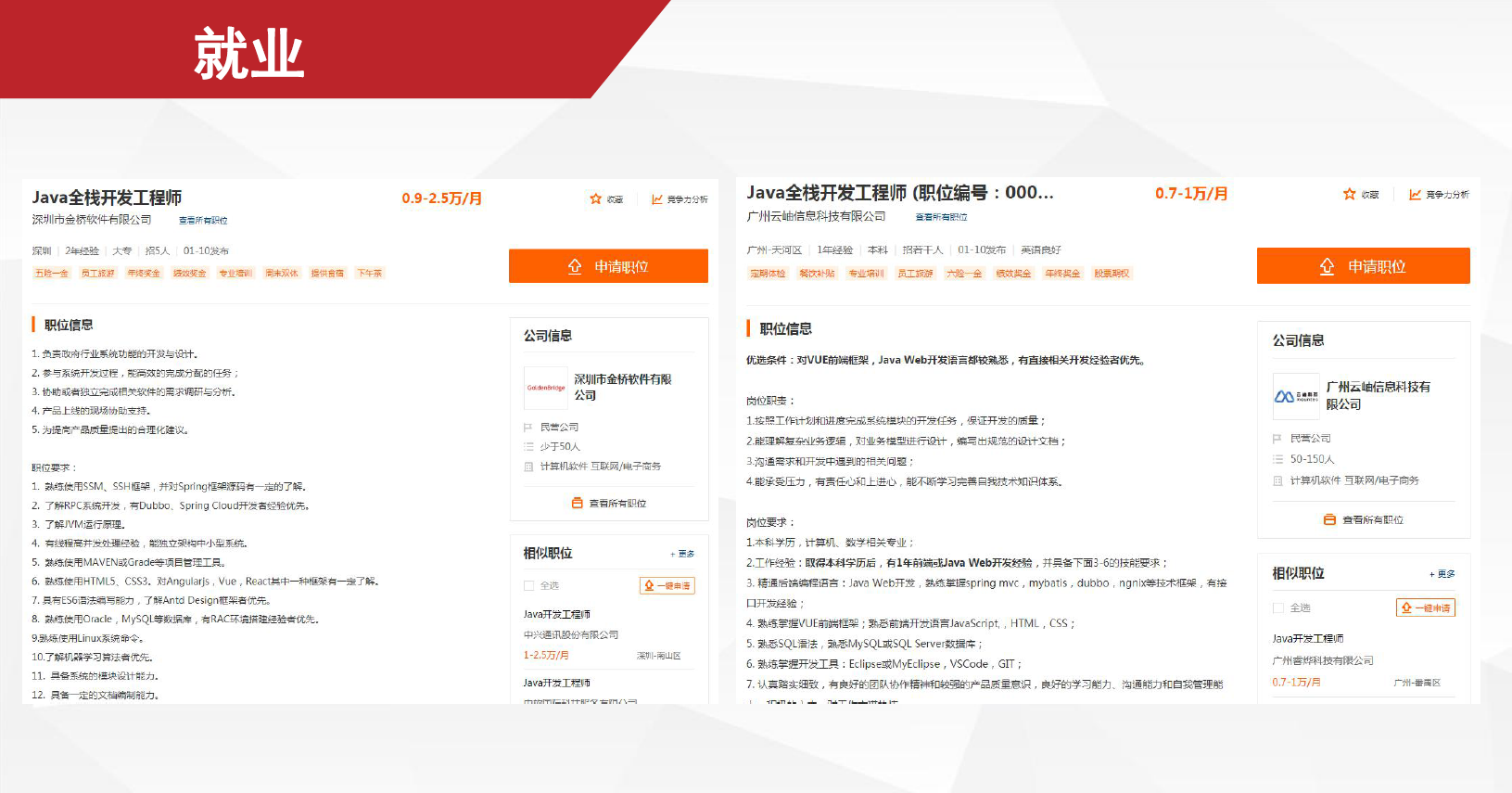
Task: Click the list icon beside 少于50人
Action: tap(528, 447)
